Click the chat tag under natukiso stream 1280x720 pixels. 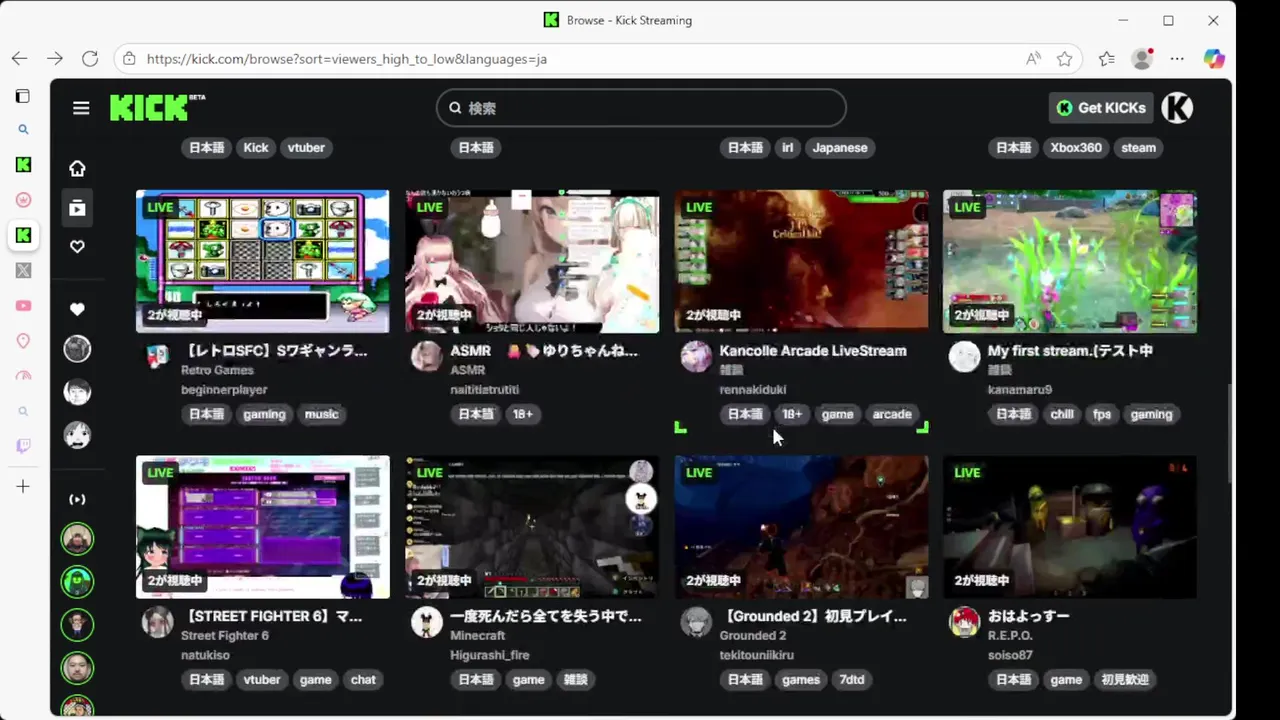coord(363,680)
